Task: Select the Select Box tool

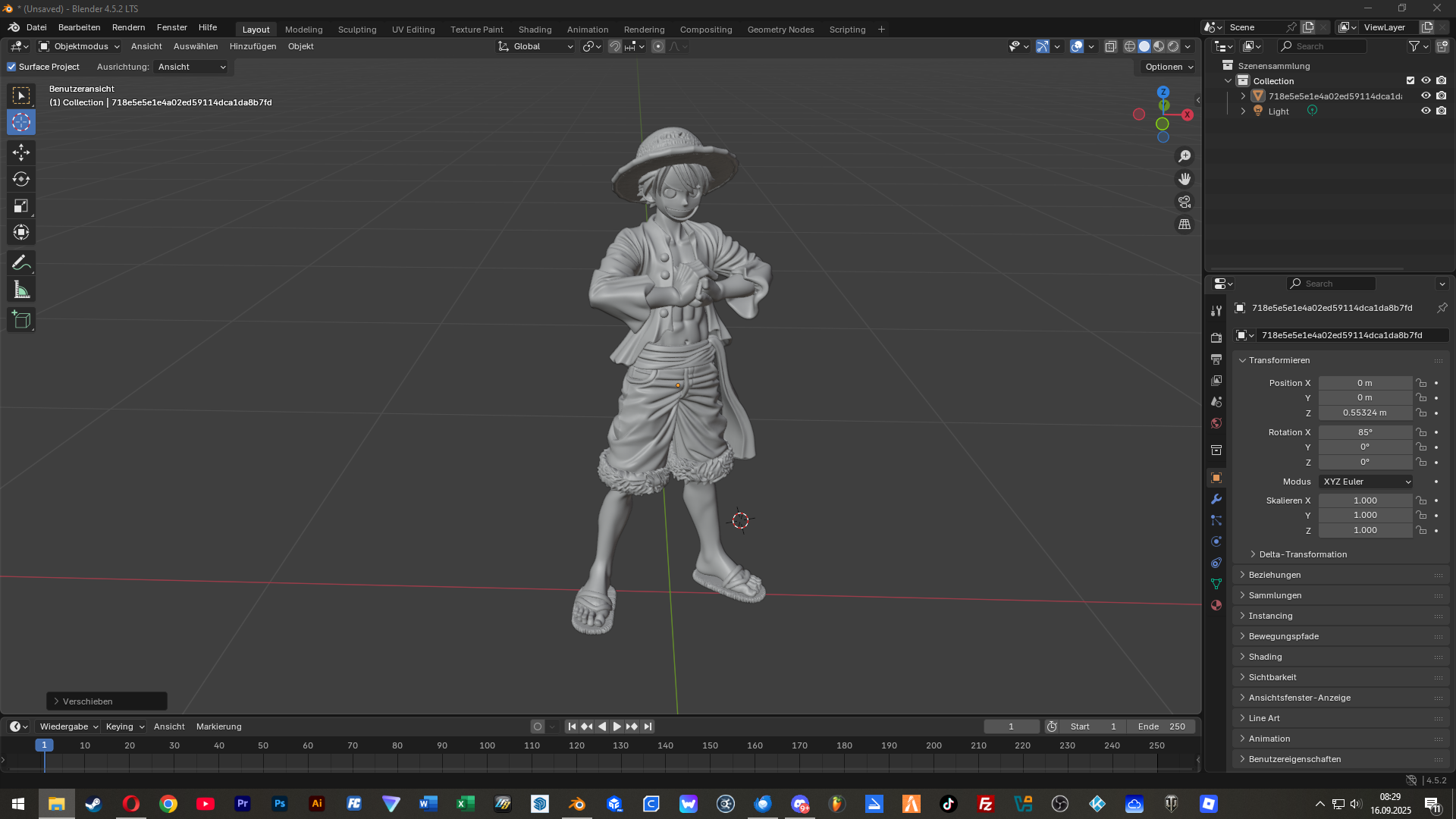Action: (21, 96)
